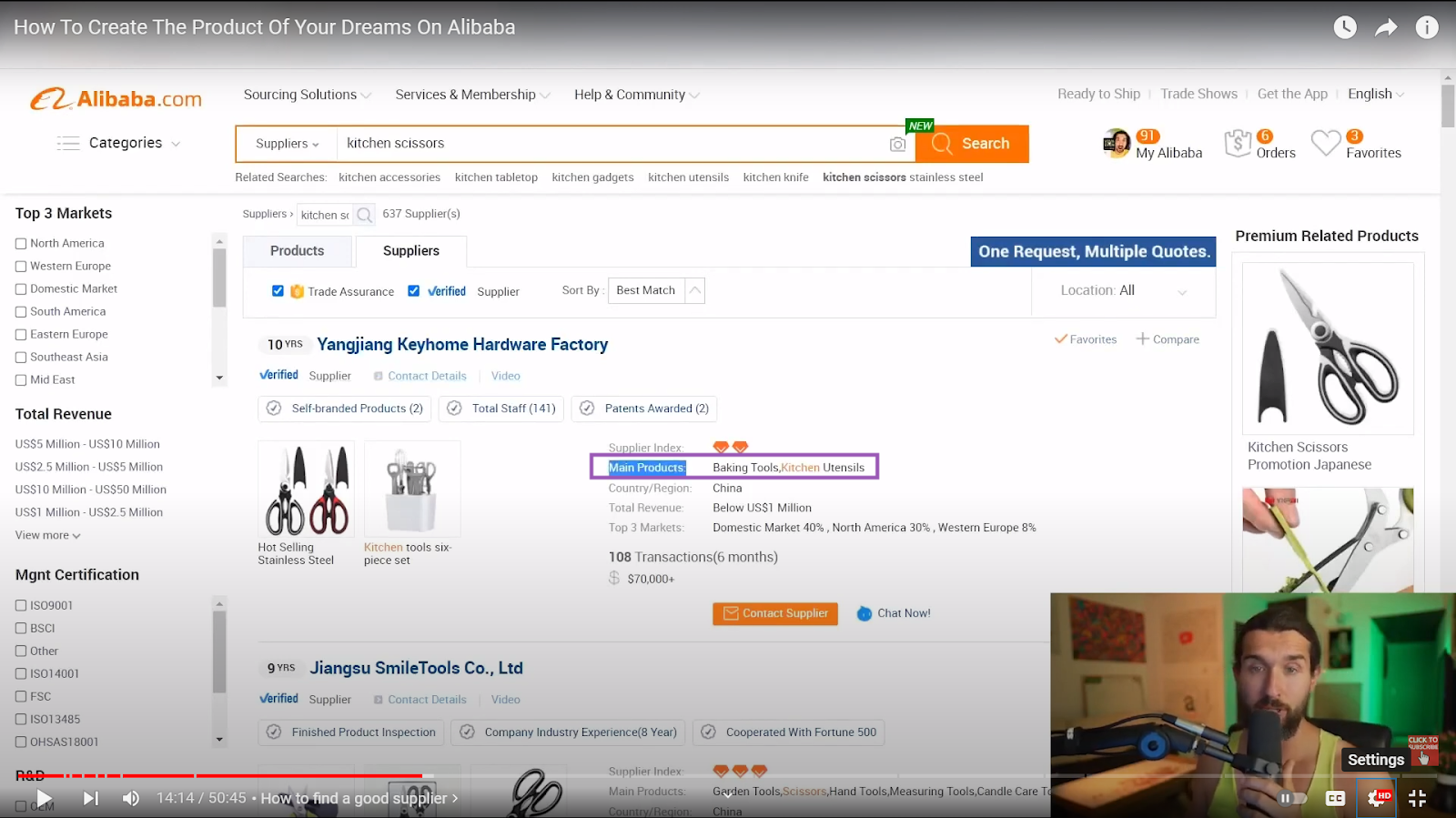
Task: Open the Favorites heart icon in header
Action: click(x=1326, y=143)
